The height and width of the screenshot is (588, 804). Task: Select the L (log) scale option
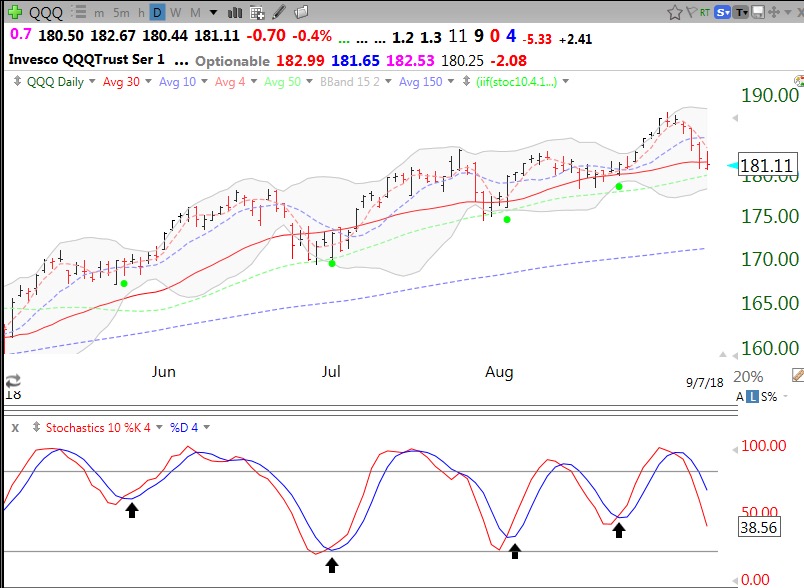[x=752, y=396]
